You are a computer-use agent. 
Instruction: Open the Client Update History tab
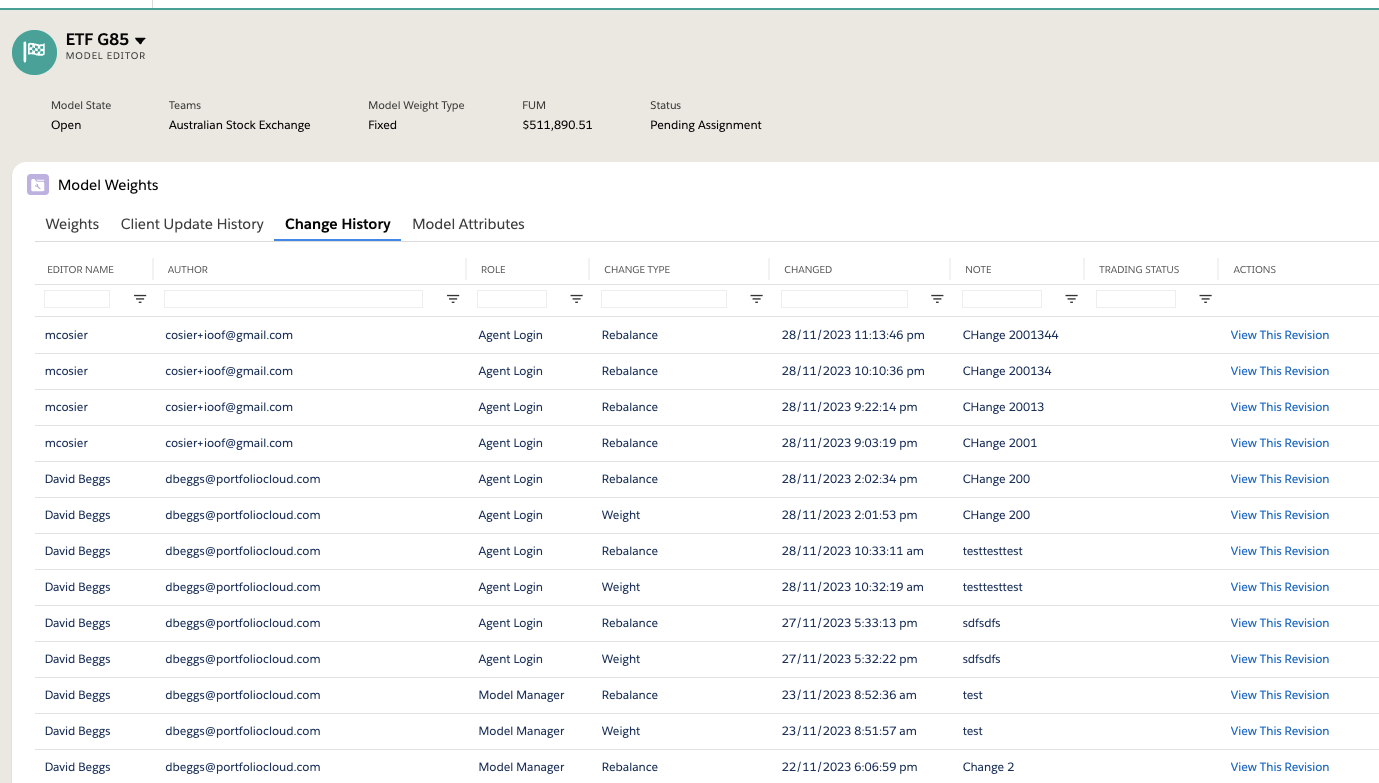(191, 224)
